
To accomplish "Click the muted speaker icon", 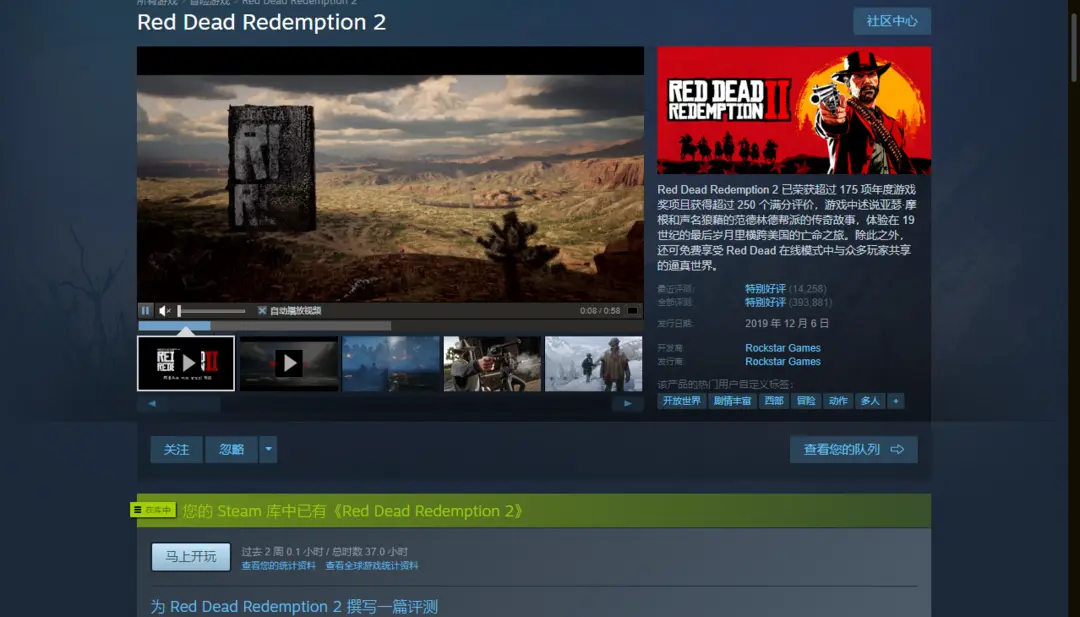I will pyautogui.click(x=165, y=311).
